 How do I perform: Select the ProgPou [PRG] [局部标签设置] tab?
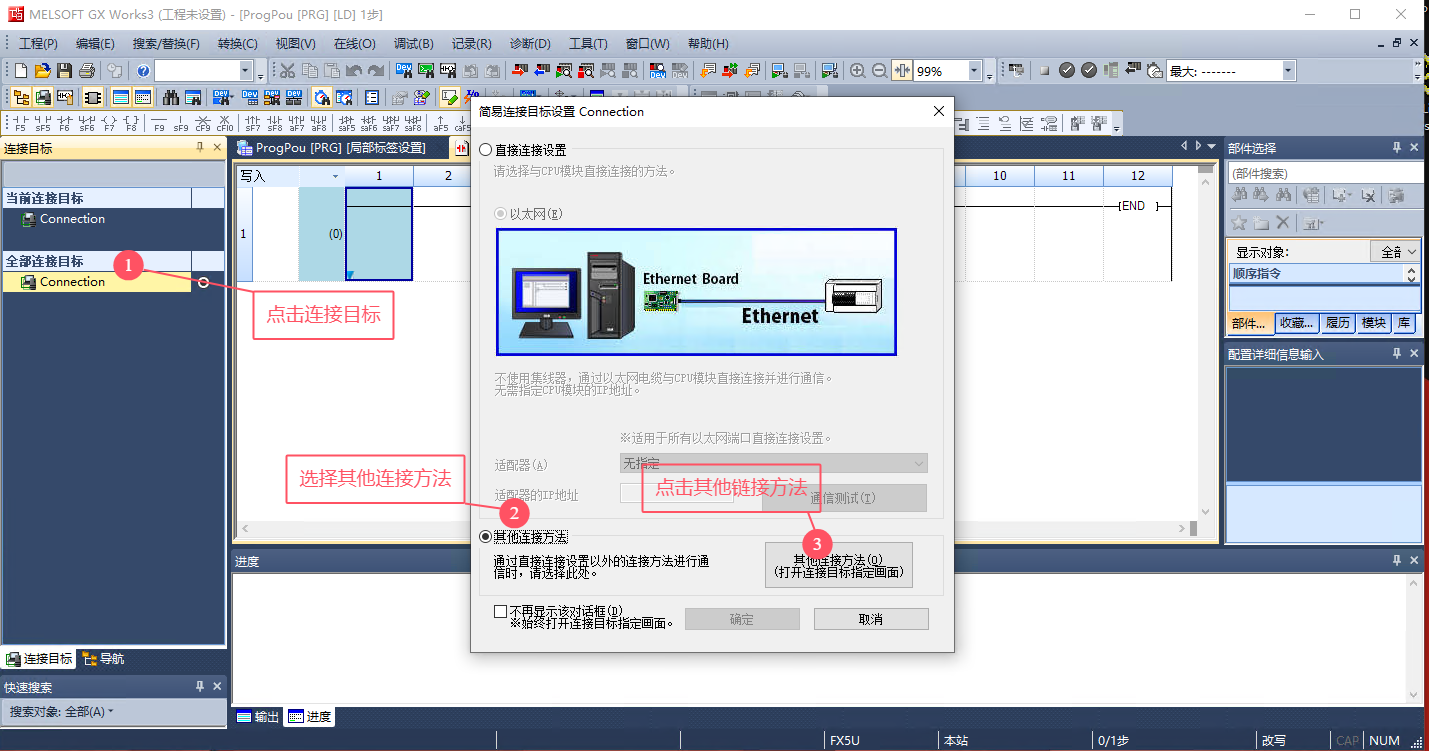click(340, 148)
